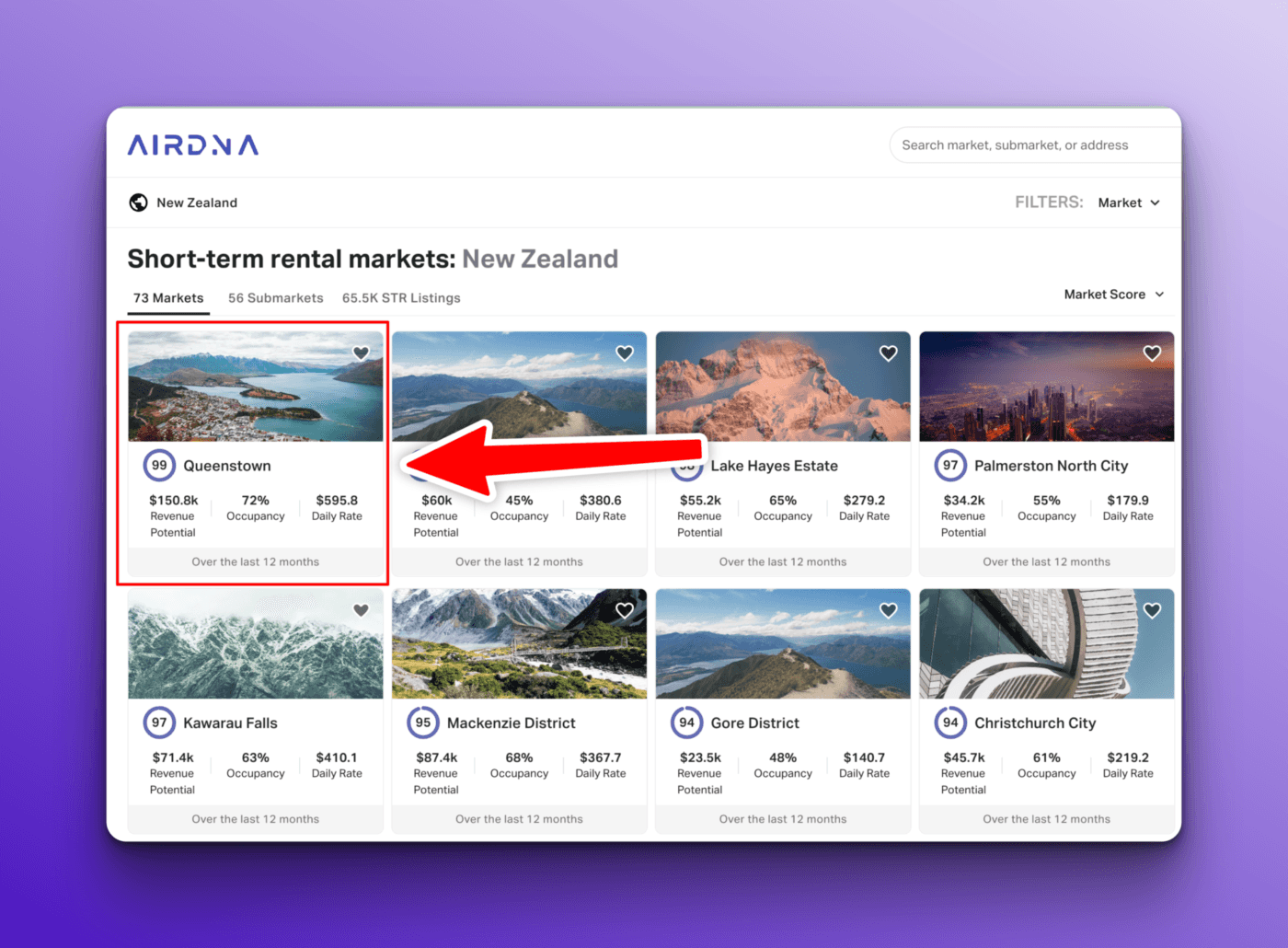Click the Queenstown market score 99 badge
1288x948 pixels.
(159, 466)
